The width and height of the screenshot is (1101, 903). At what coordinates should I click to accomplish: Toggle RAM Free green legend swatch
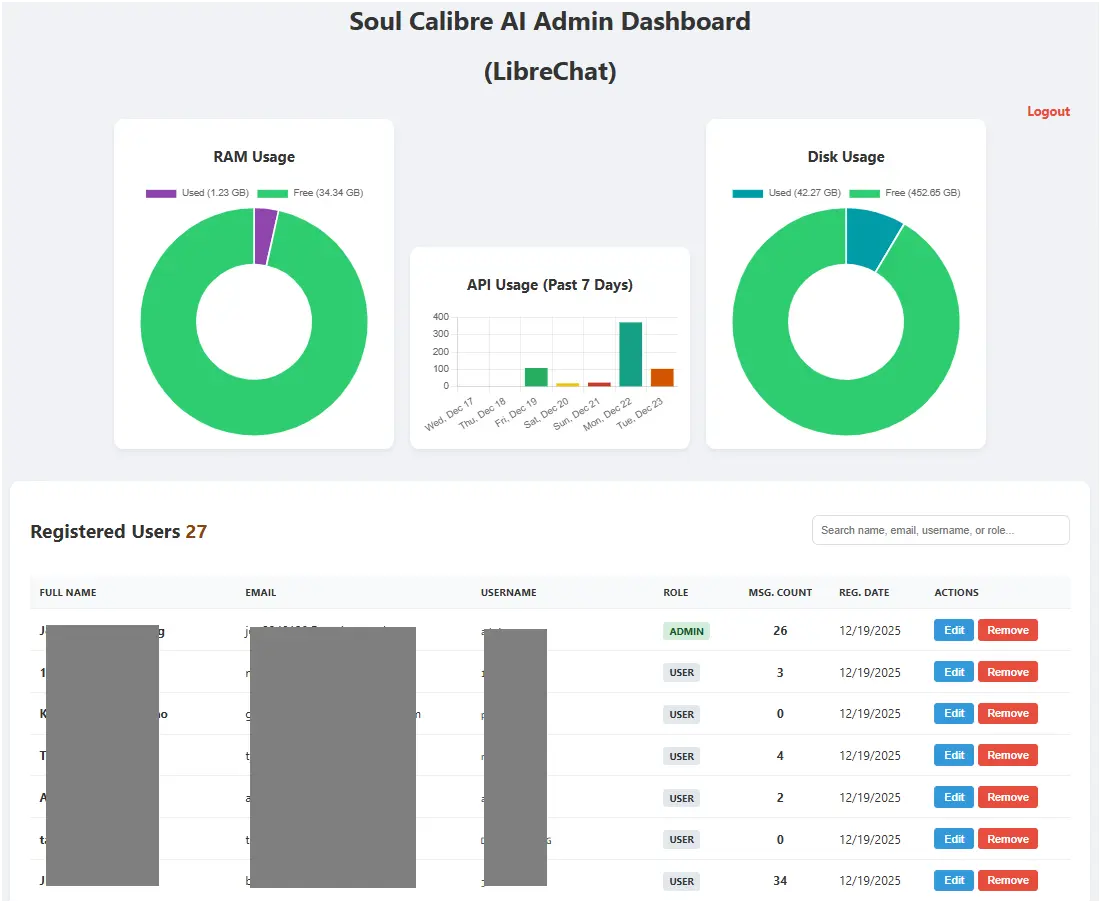click(x=272, y=193)
